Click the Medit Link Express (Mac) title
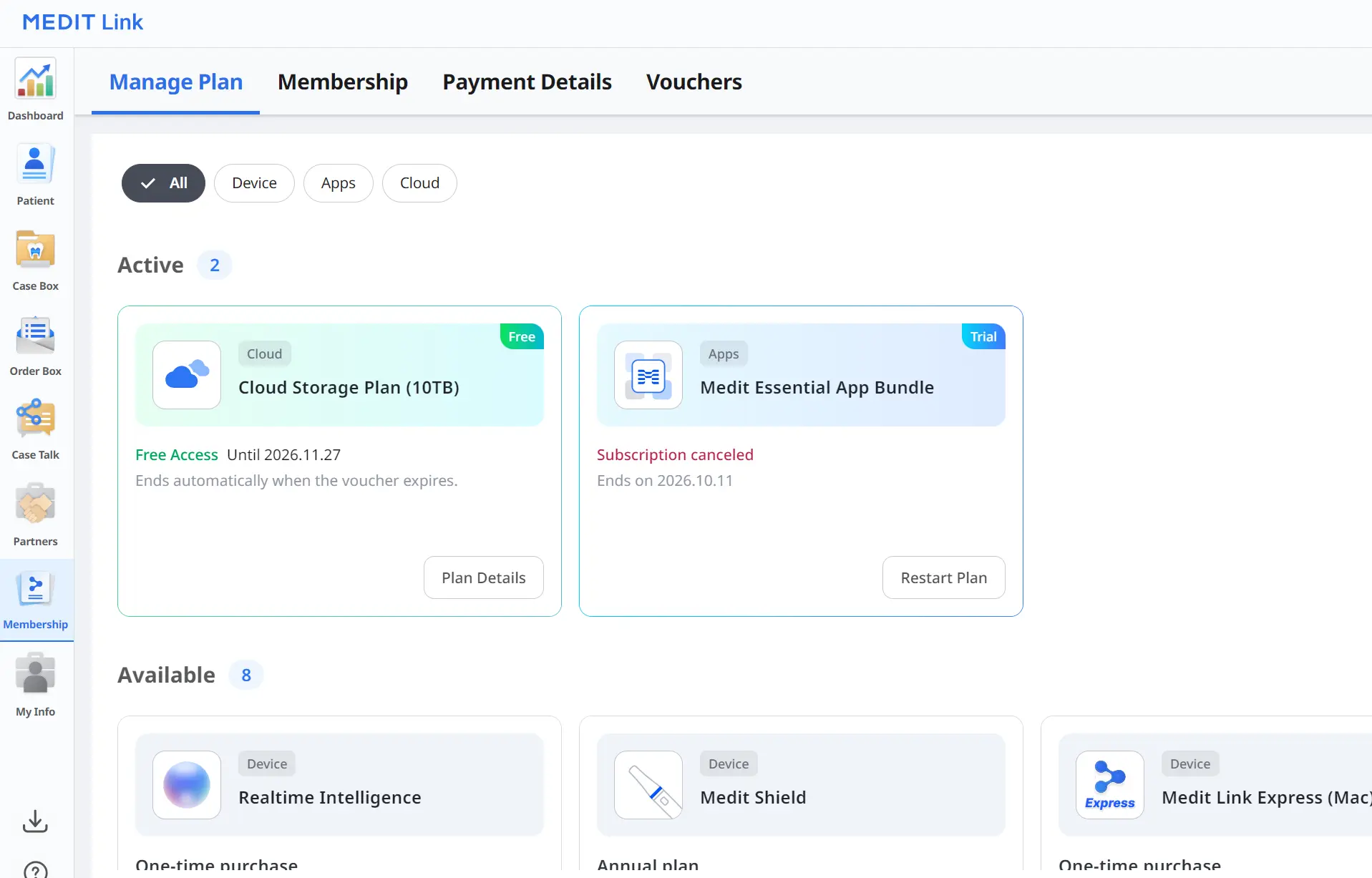Screen dimensions: 1372x878 [1267, 798]
